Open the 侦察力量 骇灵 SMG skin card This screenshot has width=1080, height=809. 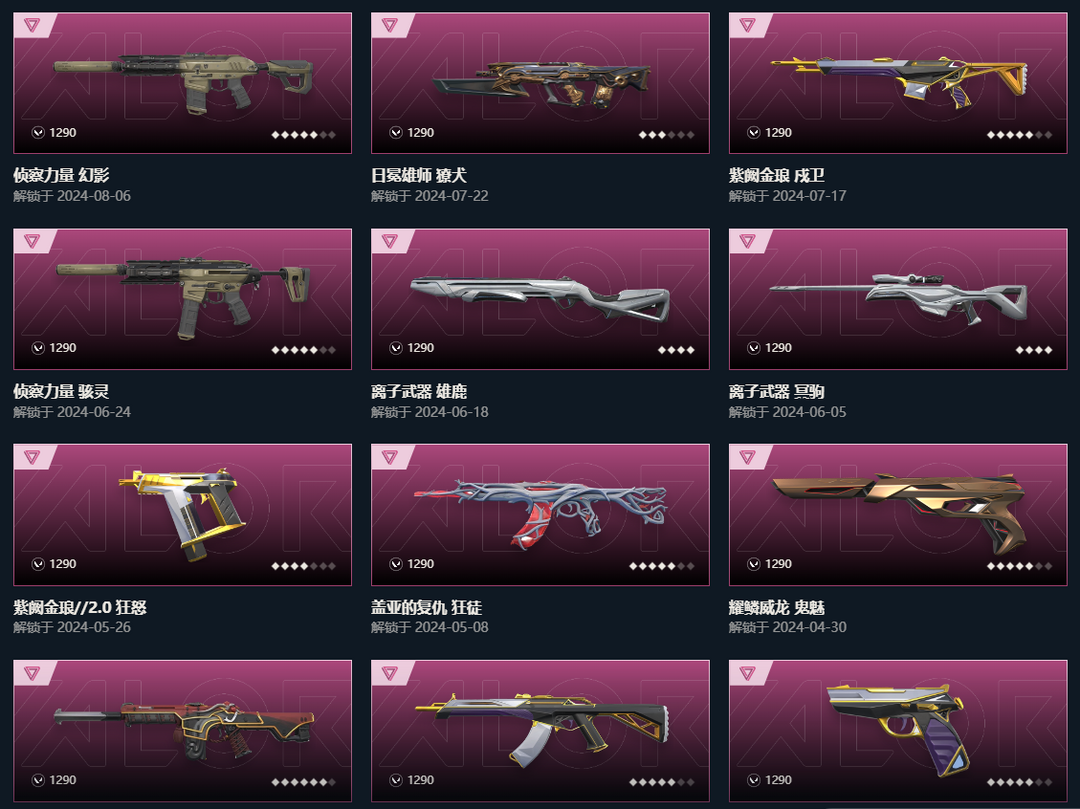click(183, 299)
